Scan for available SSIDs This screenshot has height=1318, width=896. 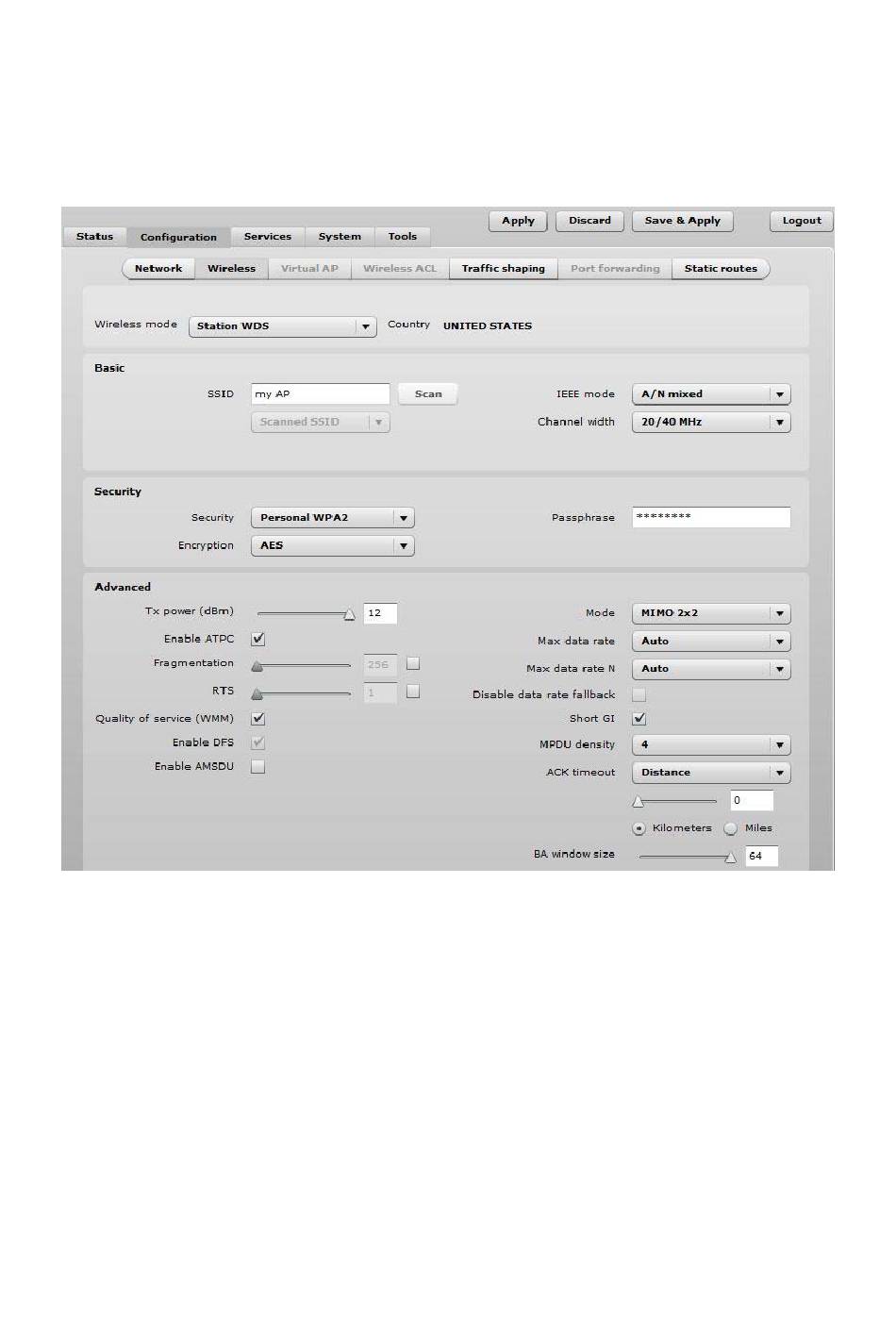428,394
